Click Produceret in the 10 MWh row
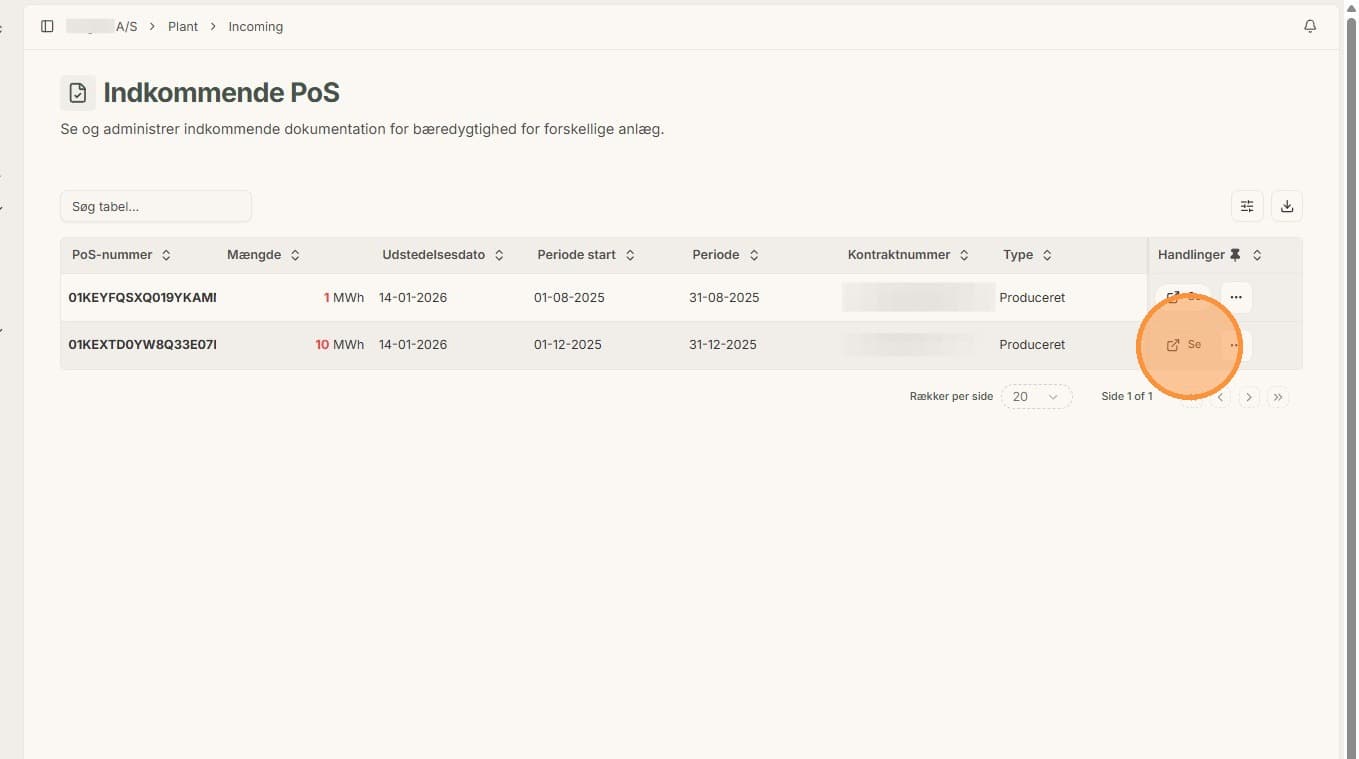The height and width of the screenshot is (759, 1359). (1032, 345)
